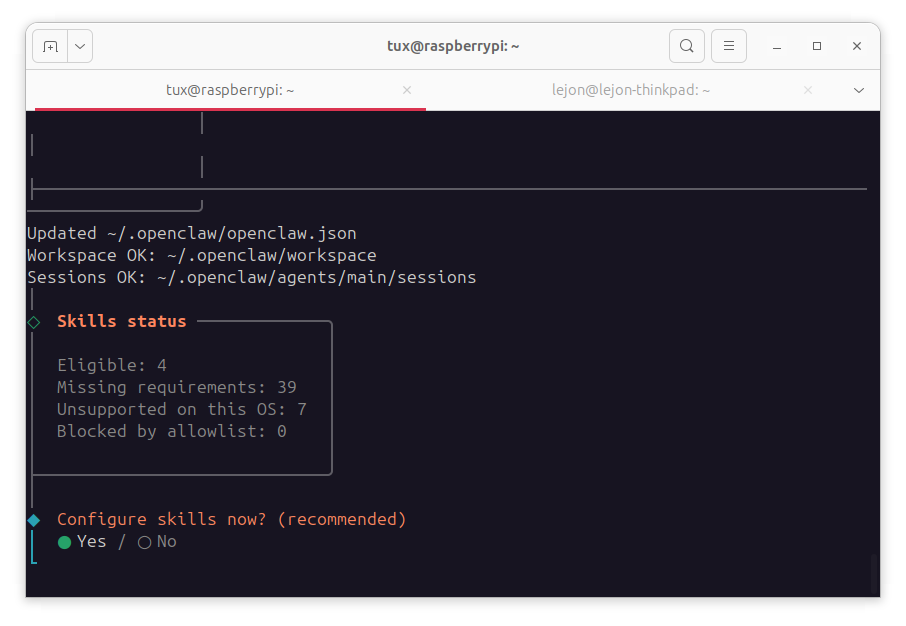Expand the new tab profile dropdown arrow
This screenshot has height=626, width=906.
(80, 46)
